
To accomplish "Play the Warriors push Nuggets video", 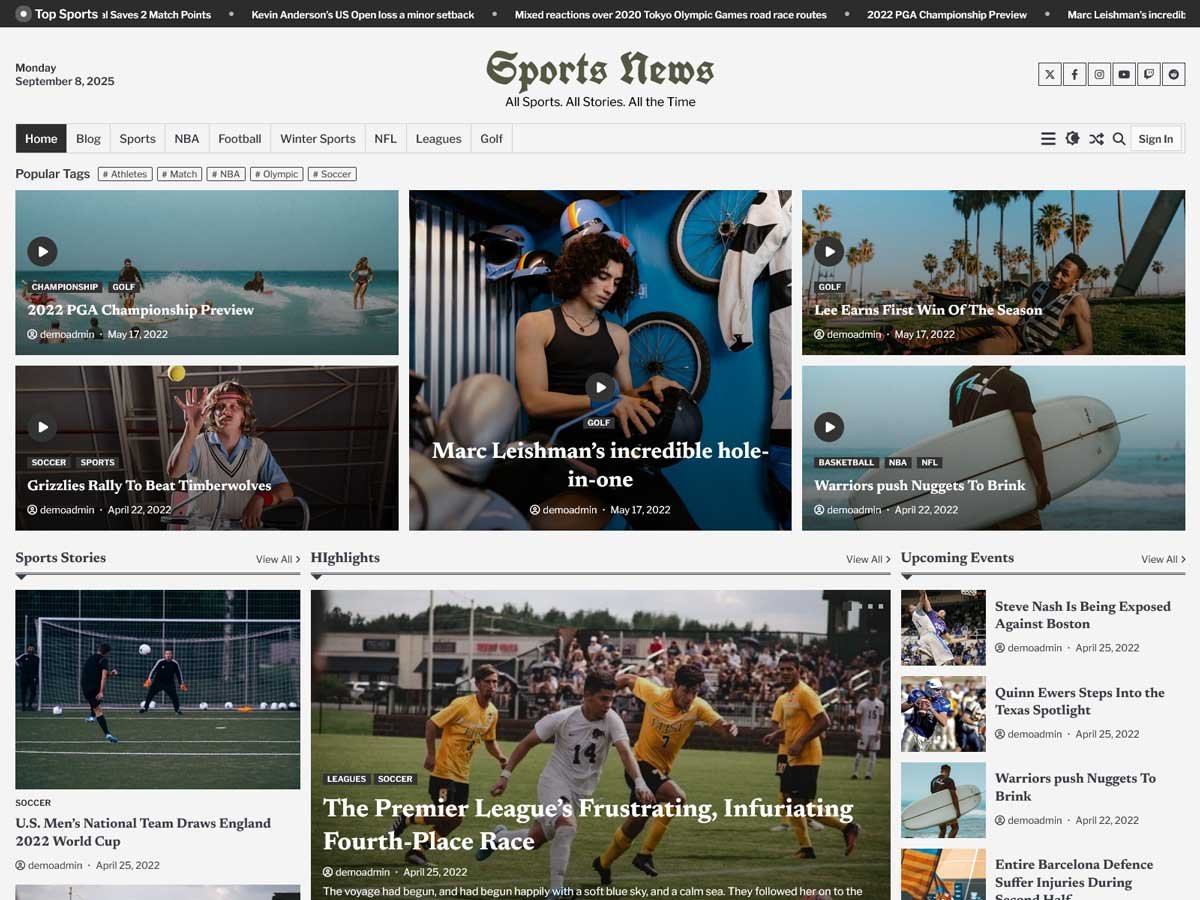I will [828, 427].
